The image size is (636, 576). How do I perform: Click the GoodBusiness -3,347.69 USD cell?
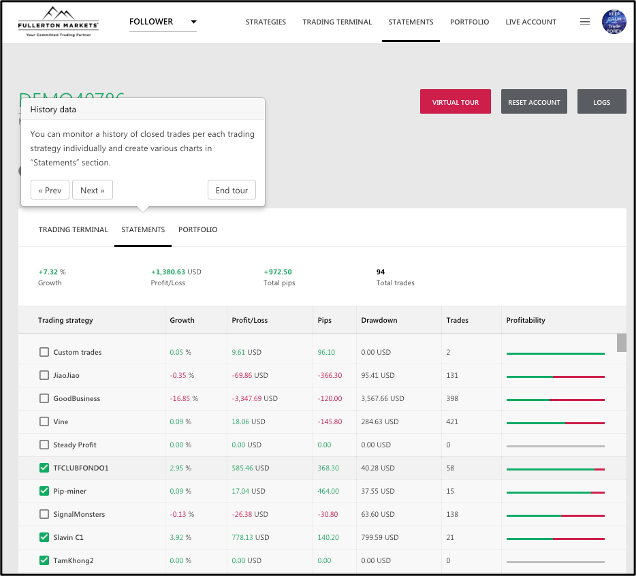[x=254, y=398]
